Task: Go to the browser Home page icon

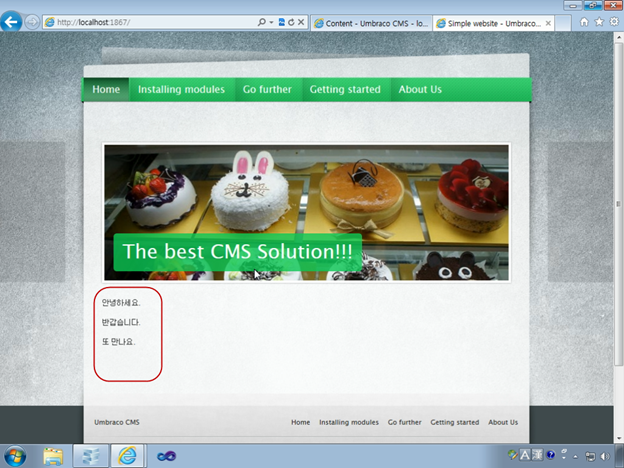Action: pos(584,22)
